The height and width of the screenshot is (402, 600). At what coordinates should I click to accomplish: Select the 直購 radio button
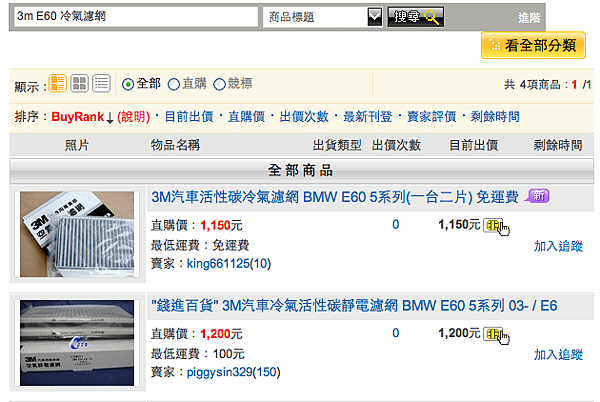click(x=174, y=84)
